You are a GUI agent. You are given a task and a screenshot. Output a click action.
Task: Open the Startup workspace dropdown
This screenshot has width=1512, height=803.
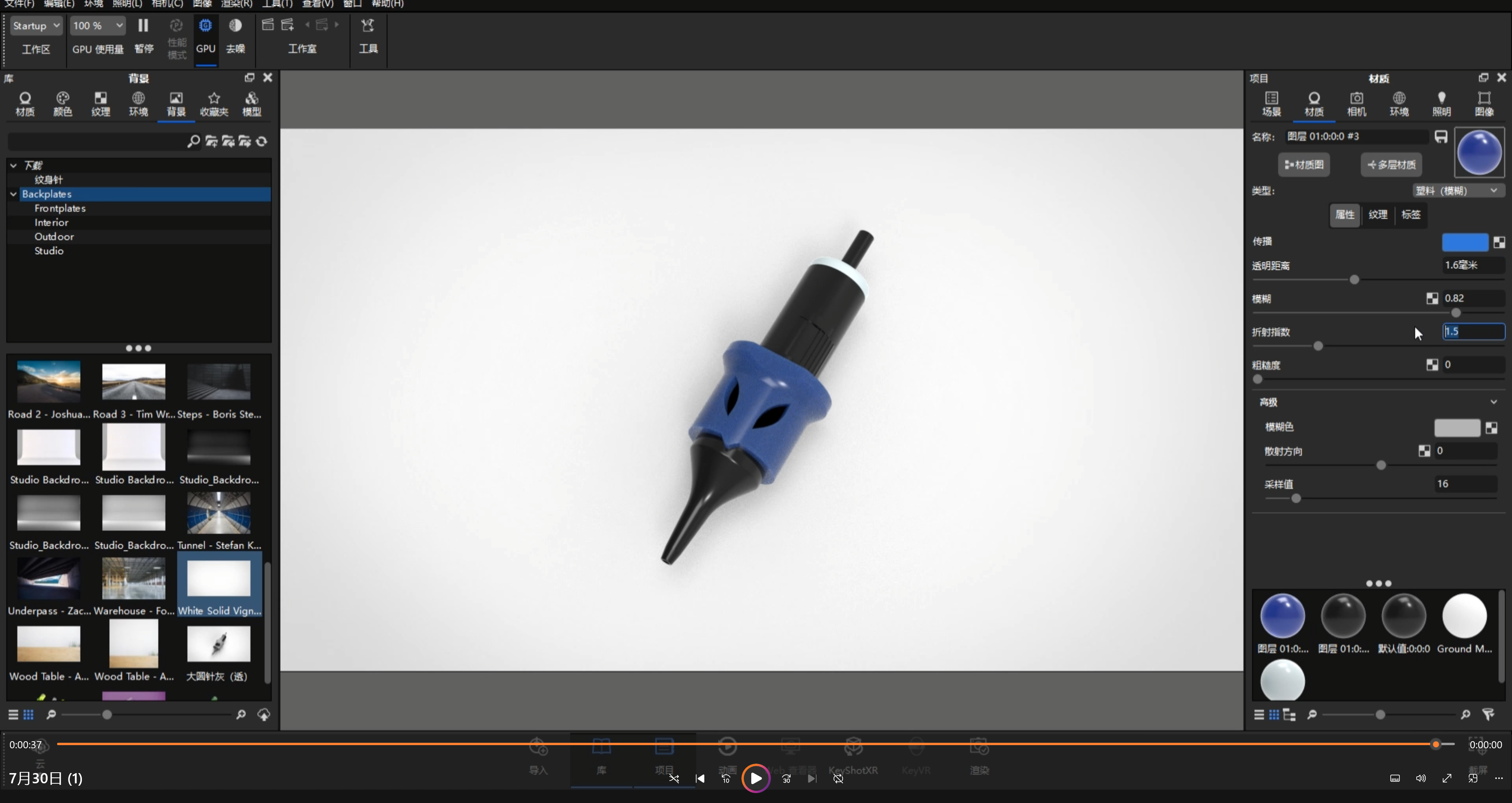(36, 26)
